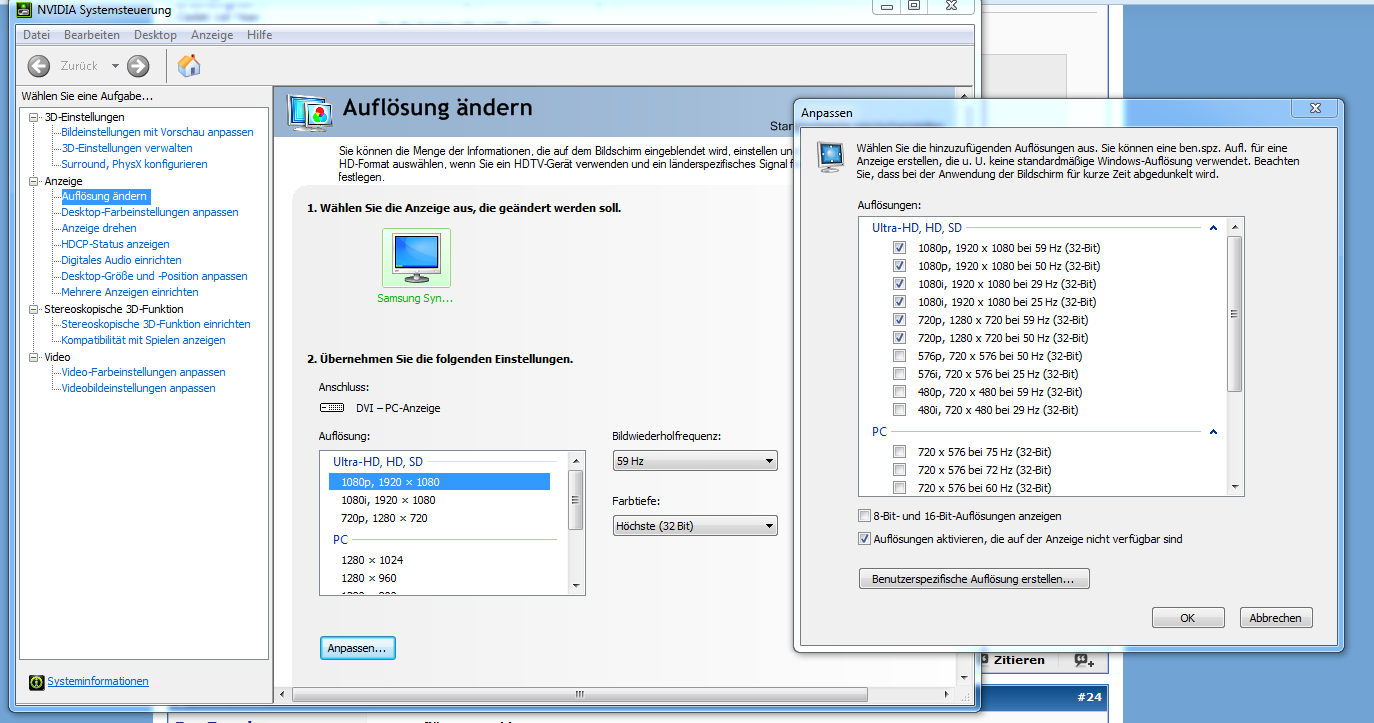
Task: Check 720 x 576 bei 75 Hz
Action: point(900,452)
